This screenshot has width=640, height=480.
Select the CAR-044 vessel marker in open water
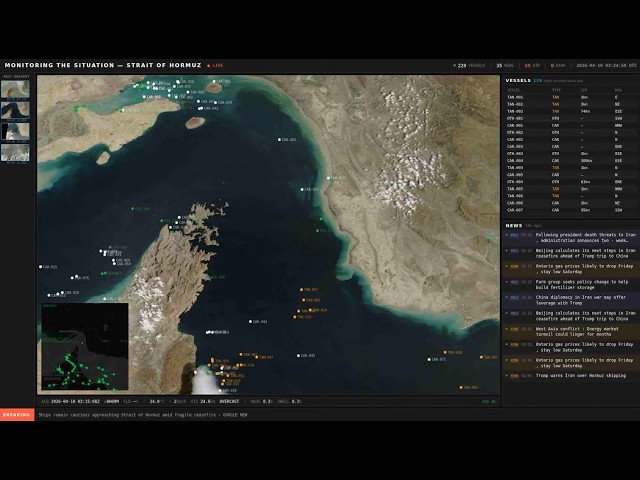pos(250,322)
